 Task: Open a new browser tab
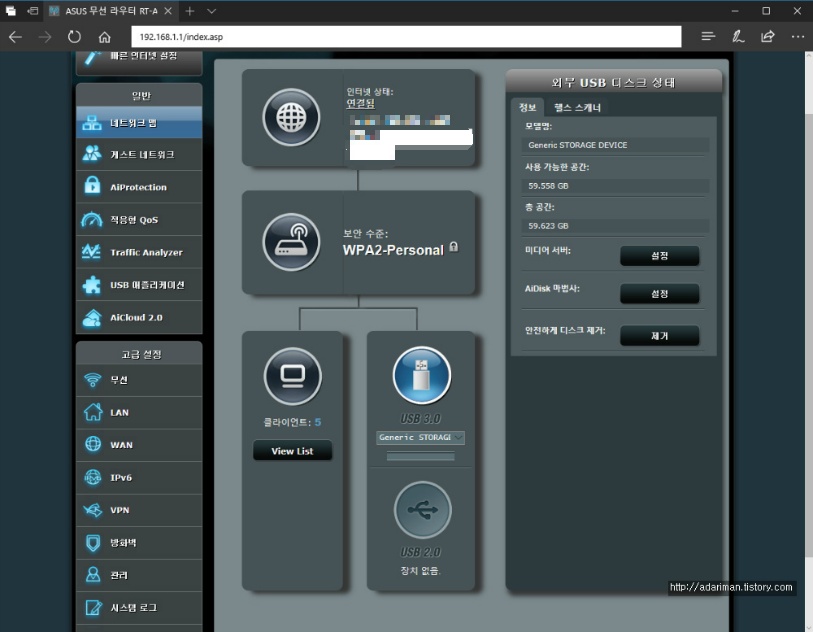click(190, 11)
